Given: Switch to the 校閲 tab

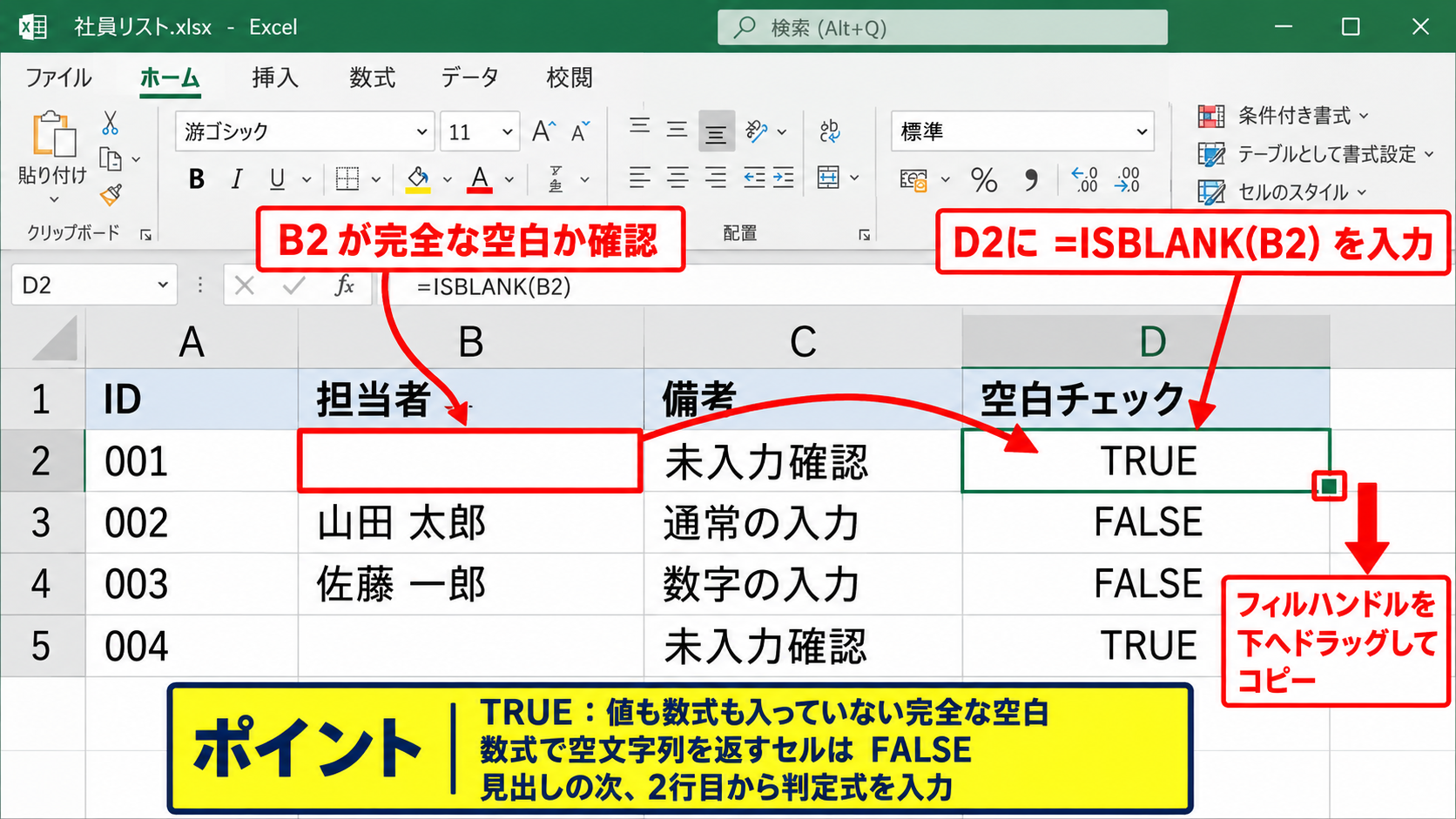Looking at the screenshot, I should tap(570, 78).
